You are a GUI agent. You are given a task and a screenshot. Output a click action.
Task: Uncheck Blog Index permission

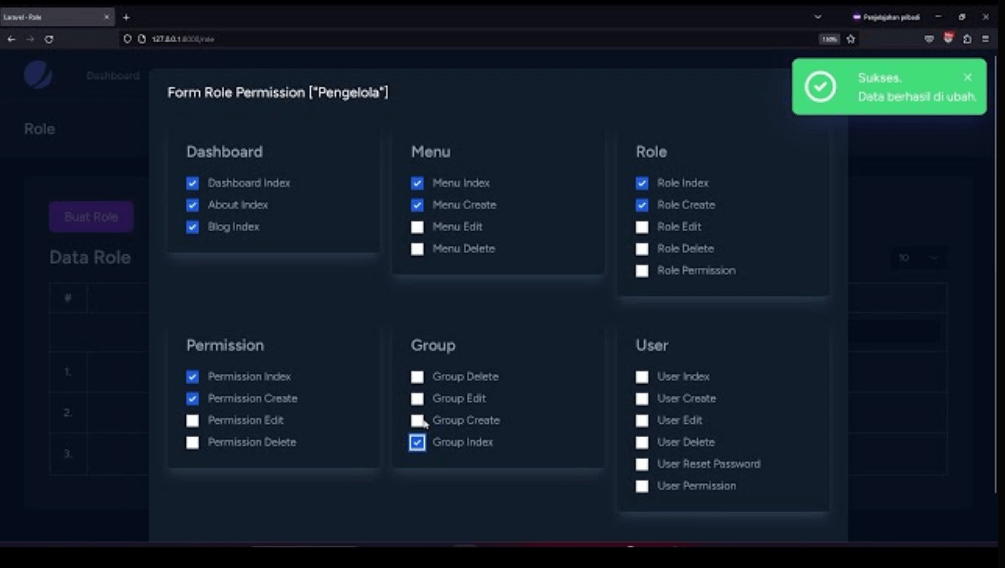click(x=192, y=227)
